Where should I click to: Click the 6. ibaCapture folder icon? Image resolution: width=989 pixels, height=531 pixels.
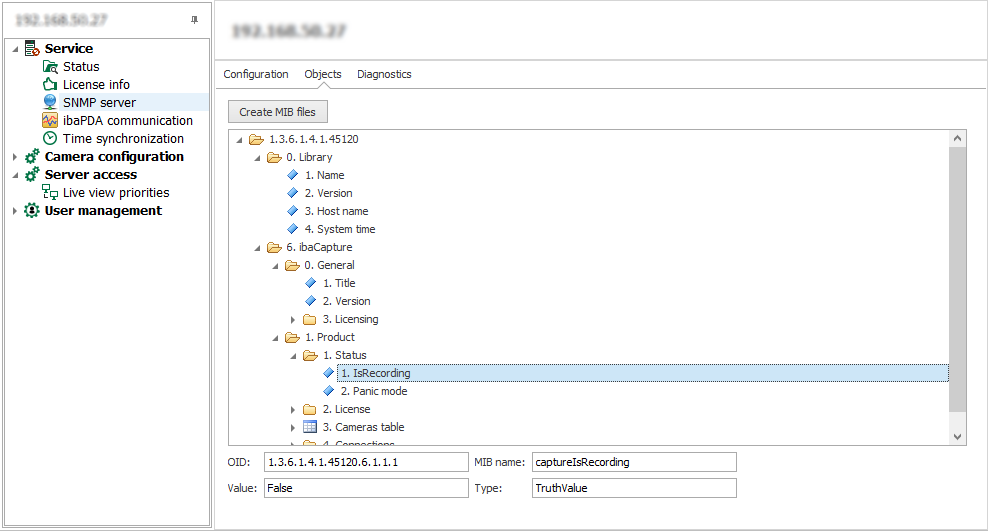click(x=274, y=247)
